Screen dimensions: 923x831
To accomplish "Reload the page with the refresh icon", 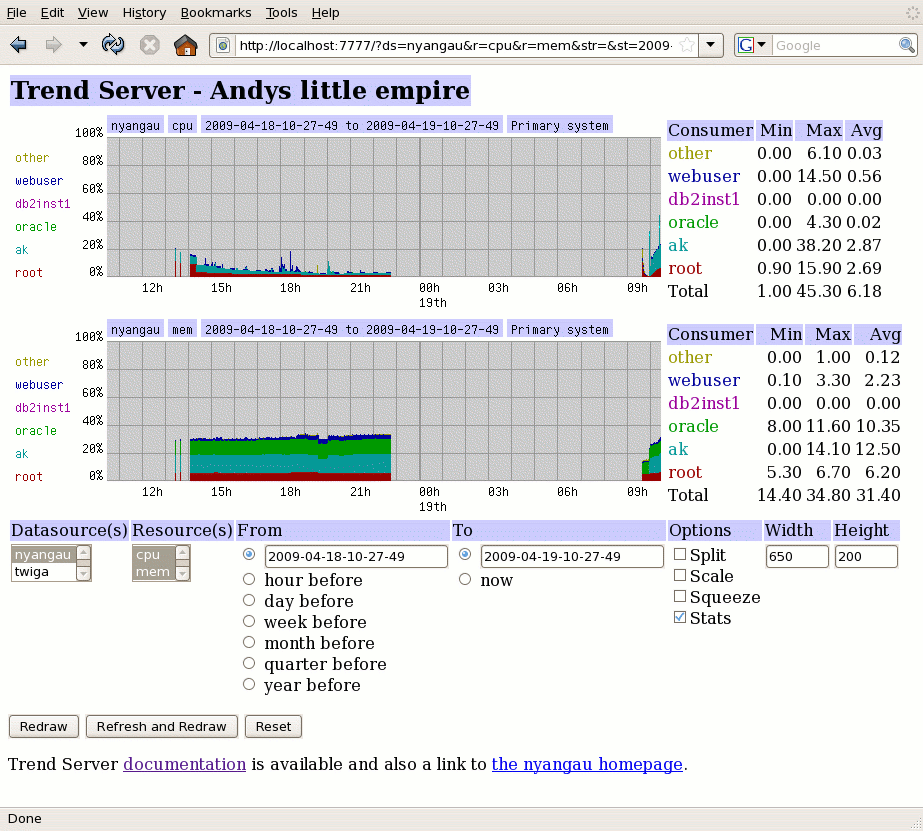I will tap(113, 45).
